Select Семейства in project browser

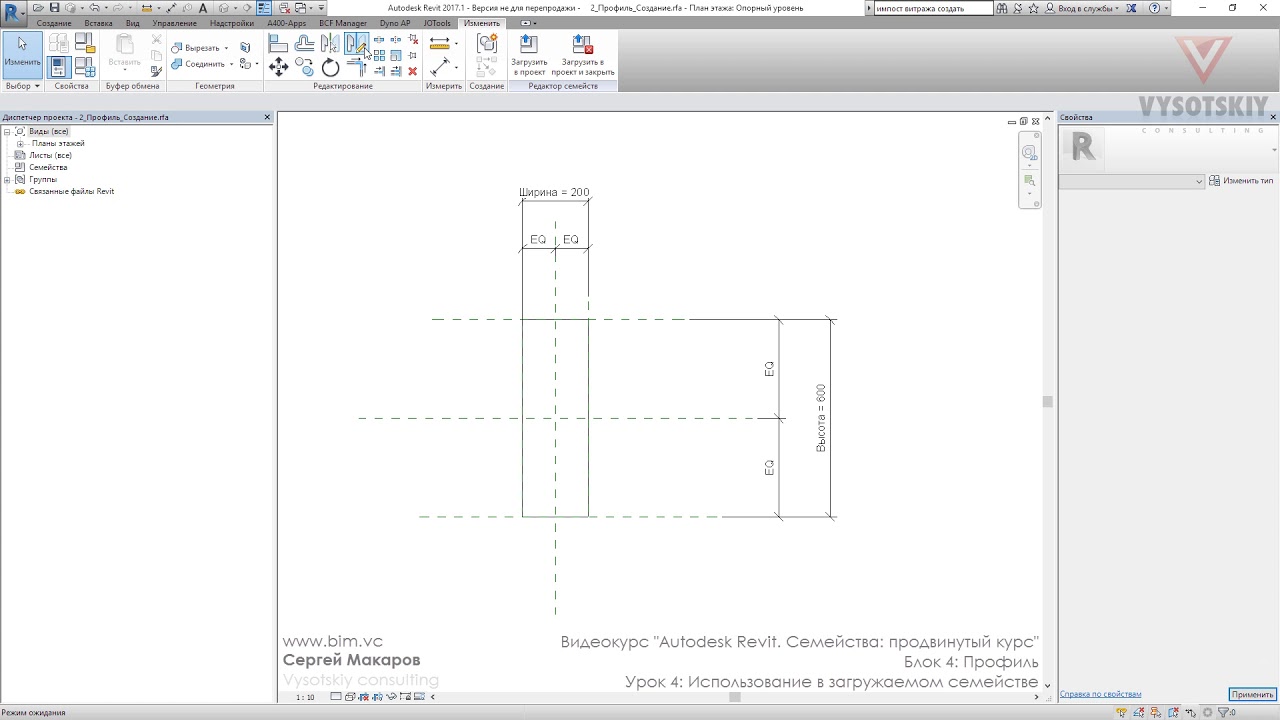[x=48, y=168]
